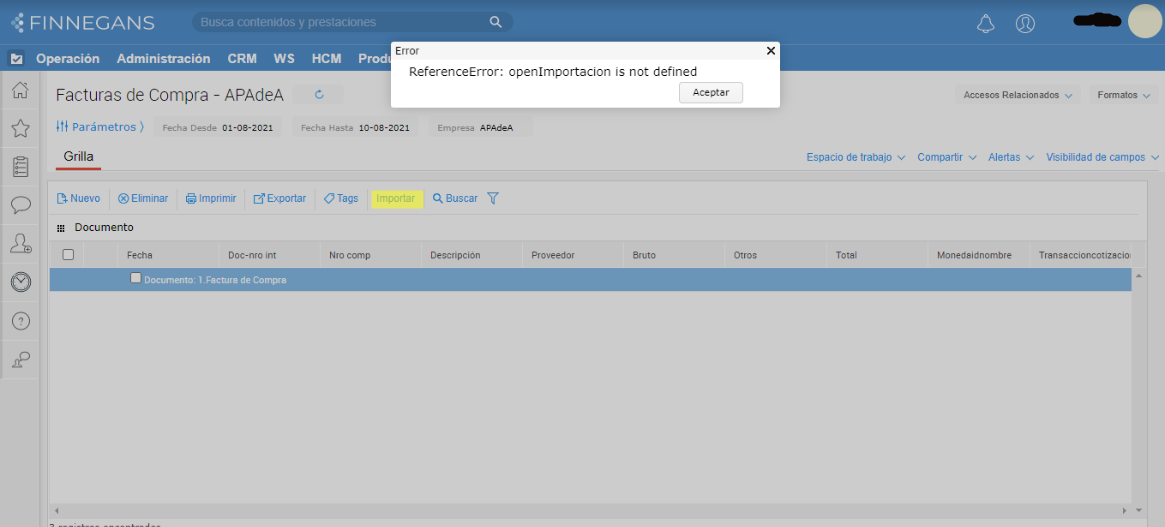Viewport: 1165px width, 527px height.
Task: Check the Documento Factura de Compra row
Action: tap(136, 279)
